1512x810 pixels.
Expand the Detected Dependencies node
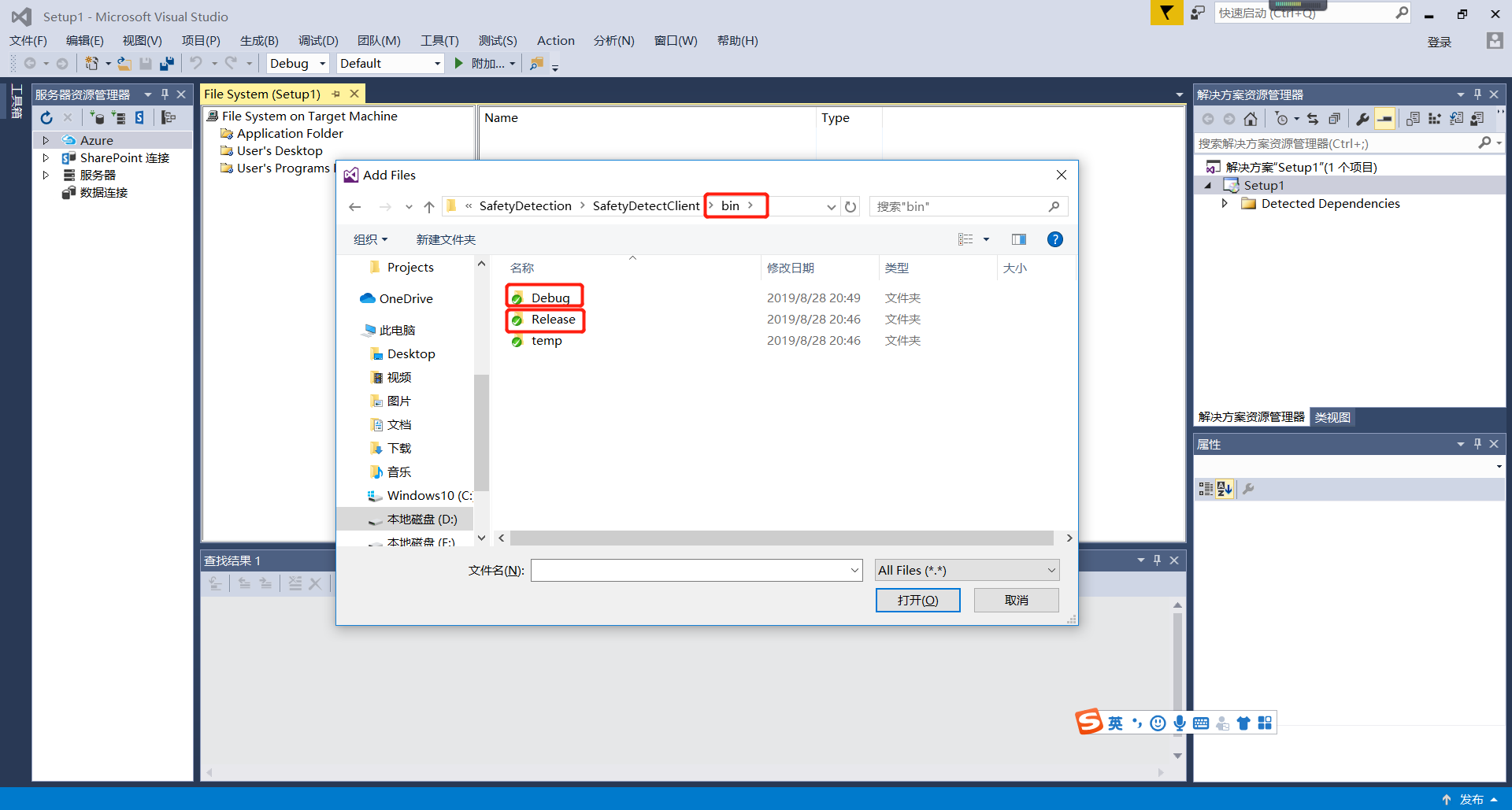coord(1225,204)
